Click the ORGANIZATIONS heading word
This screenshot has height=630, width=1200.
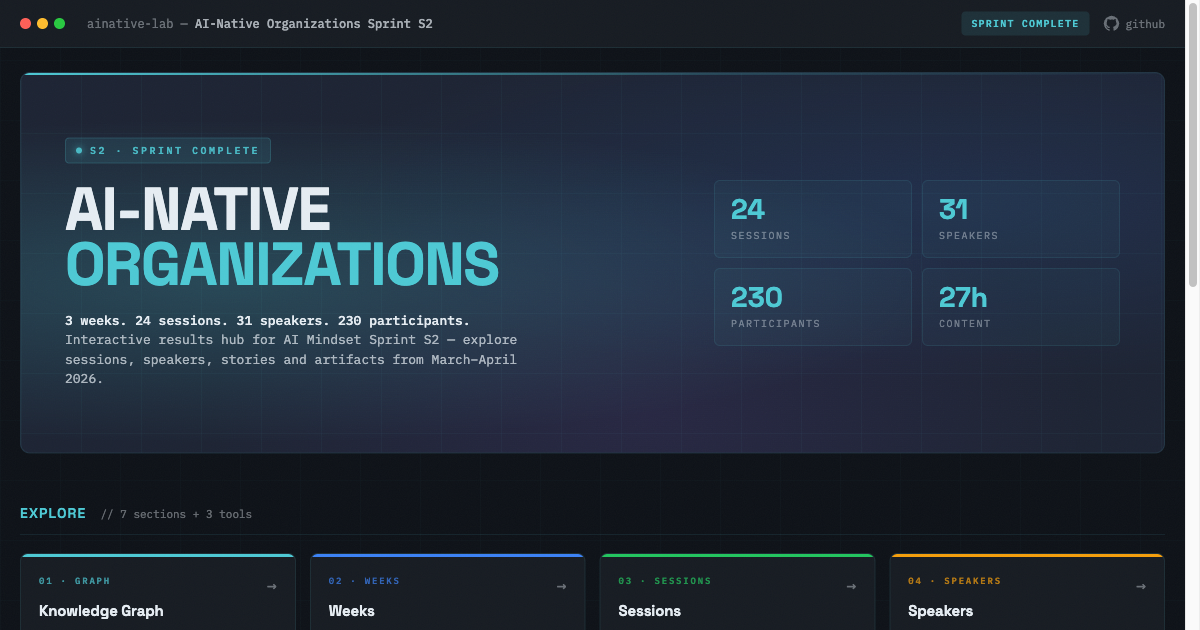pyautogui.click(x=282, y=265)
